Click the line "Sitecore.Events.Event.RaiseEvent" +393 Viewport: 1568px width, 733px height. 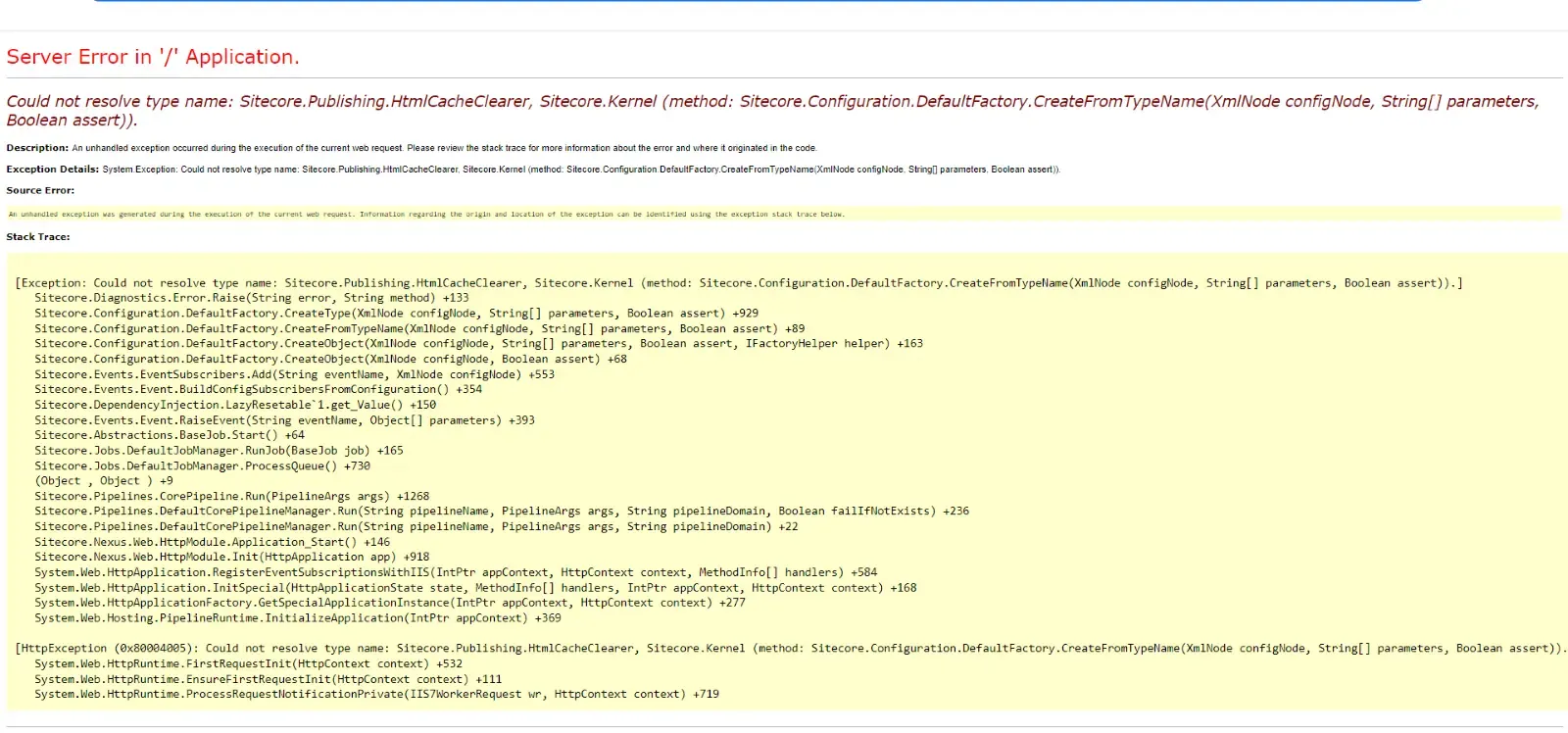pos(284,420)
